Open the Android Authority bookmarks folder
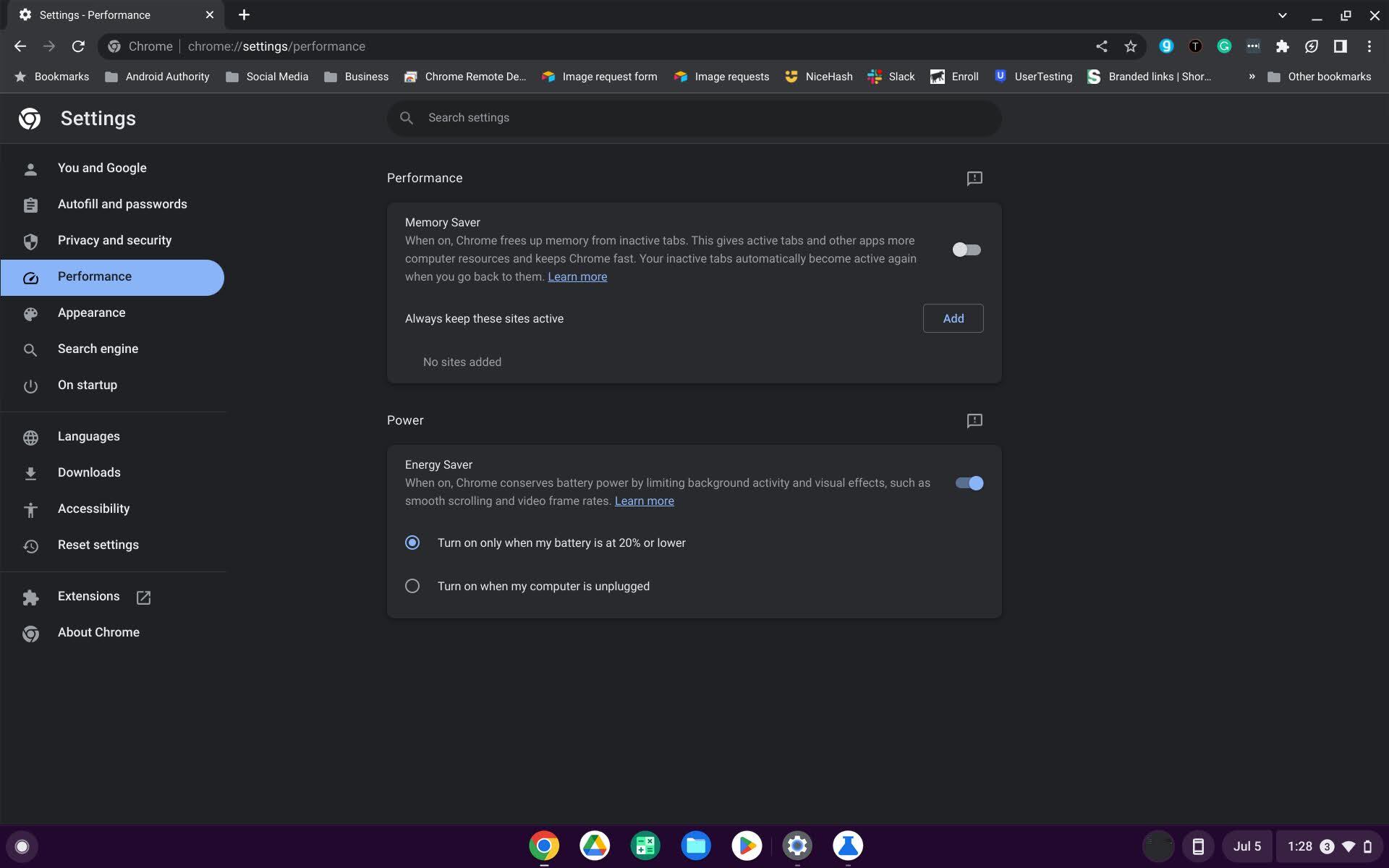Viewport: 1389px width, 868px height. coord(157,77)
